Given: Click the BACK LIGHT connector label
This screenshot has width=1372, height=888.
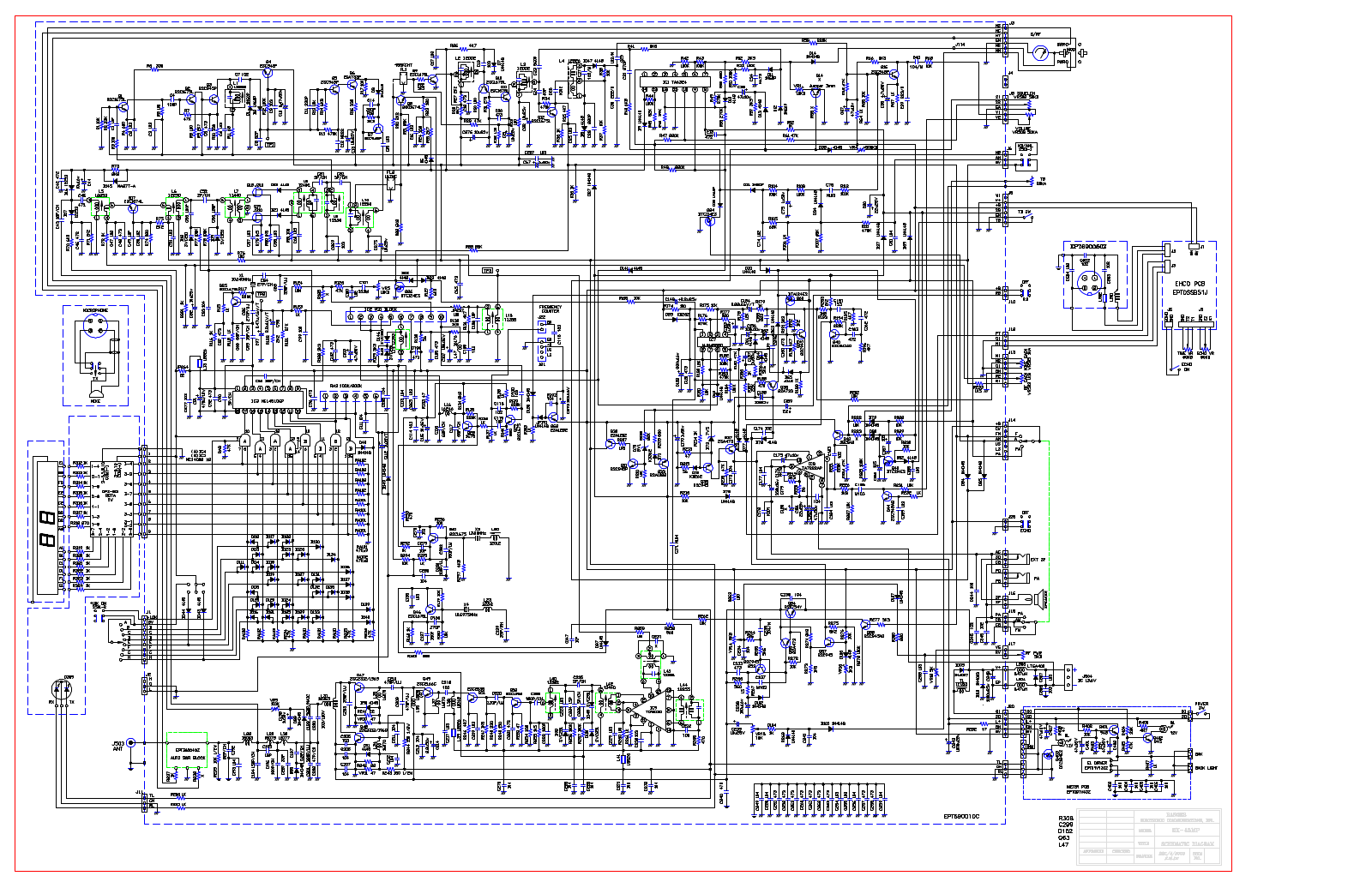Looking at the screenshot, I should click(x=1206, y=768).
